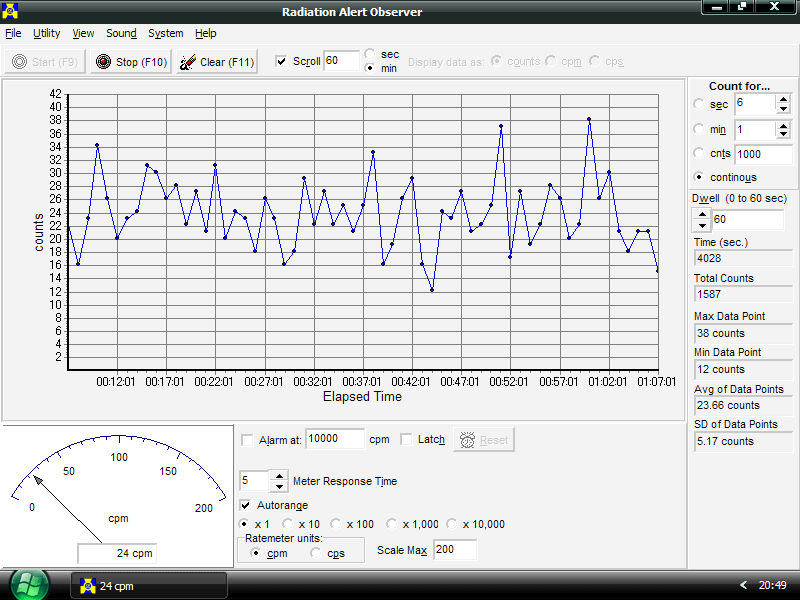This screenshot has width=800, height=600.
Task: Click the Stop (F10) red light icon
Action: pos(104,62)
